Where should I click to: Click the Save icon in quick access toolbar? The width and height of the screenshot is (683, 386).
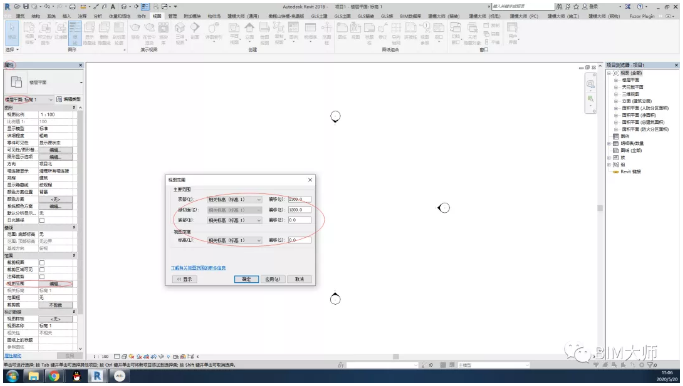tap(26, 7)
